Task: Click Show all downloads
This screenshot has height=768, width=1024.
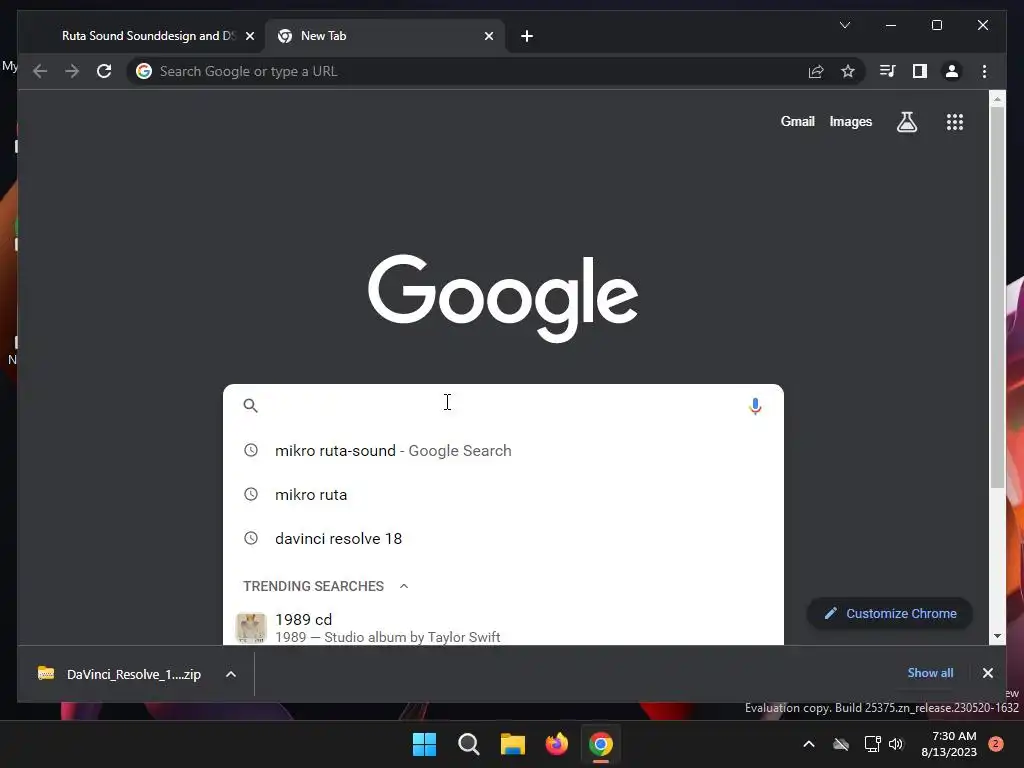Action: click(x=930, y=673)
